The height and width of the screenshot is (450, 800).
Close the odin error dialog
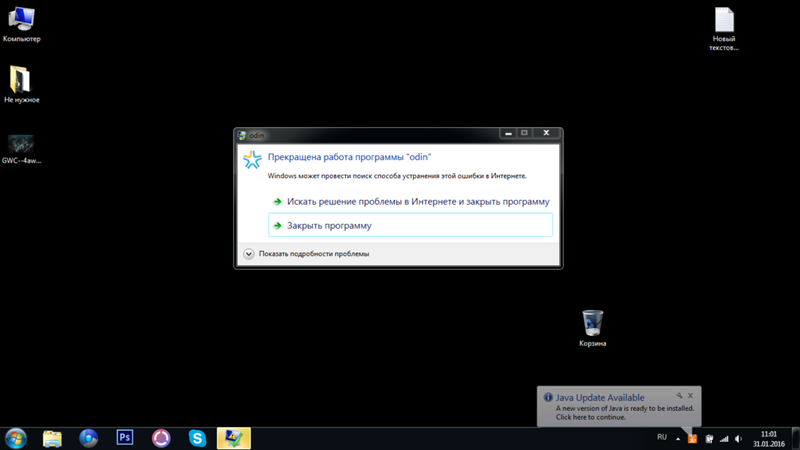546,133
